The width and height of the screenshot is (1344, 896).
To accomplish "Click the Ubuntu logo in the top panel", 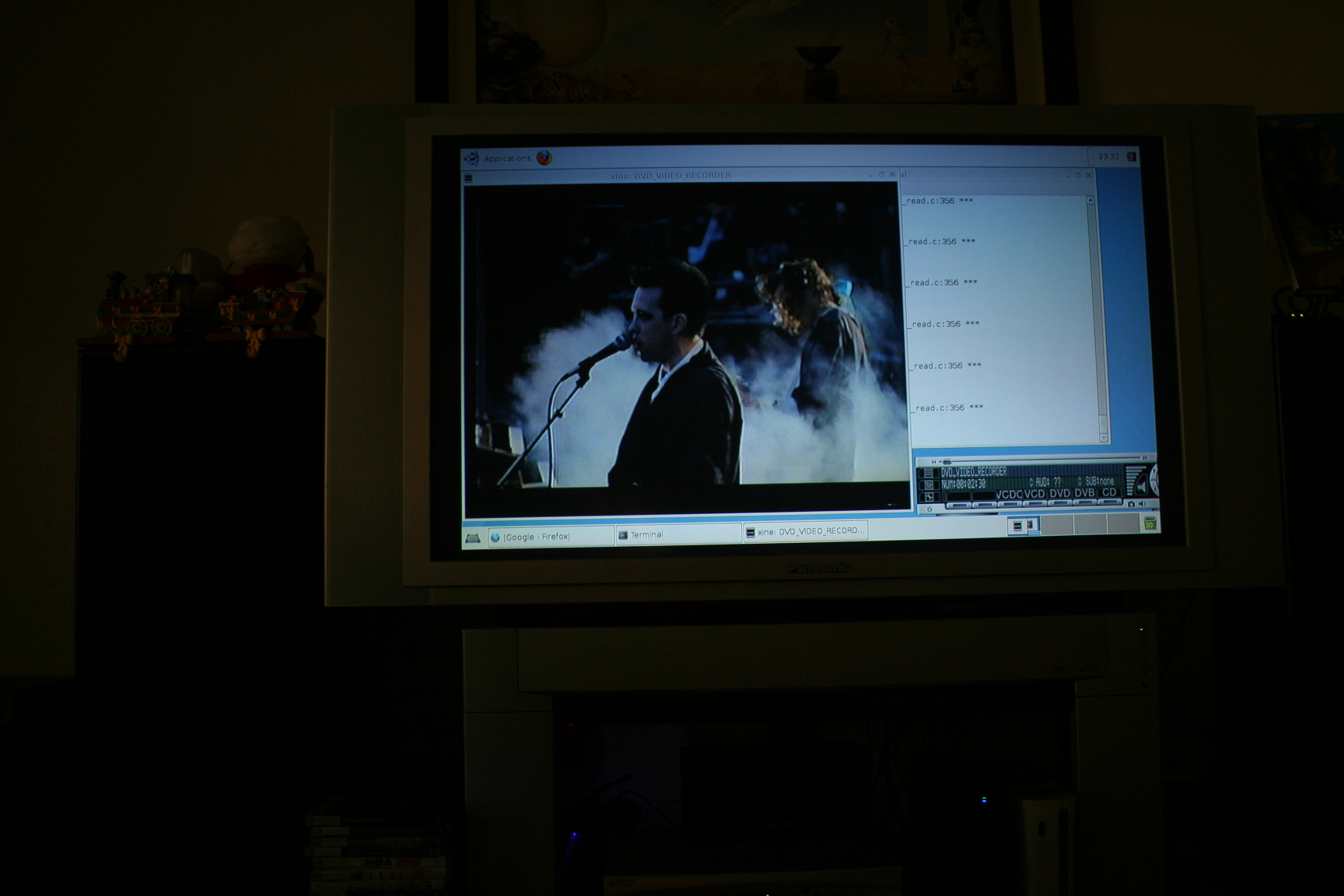I will pos(472,158).
